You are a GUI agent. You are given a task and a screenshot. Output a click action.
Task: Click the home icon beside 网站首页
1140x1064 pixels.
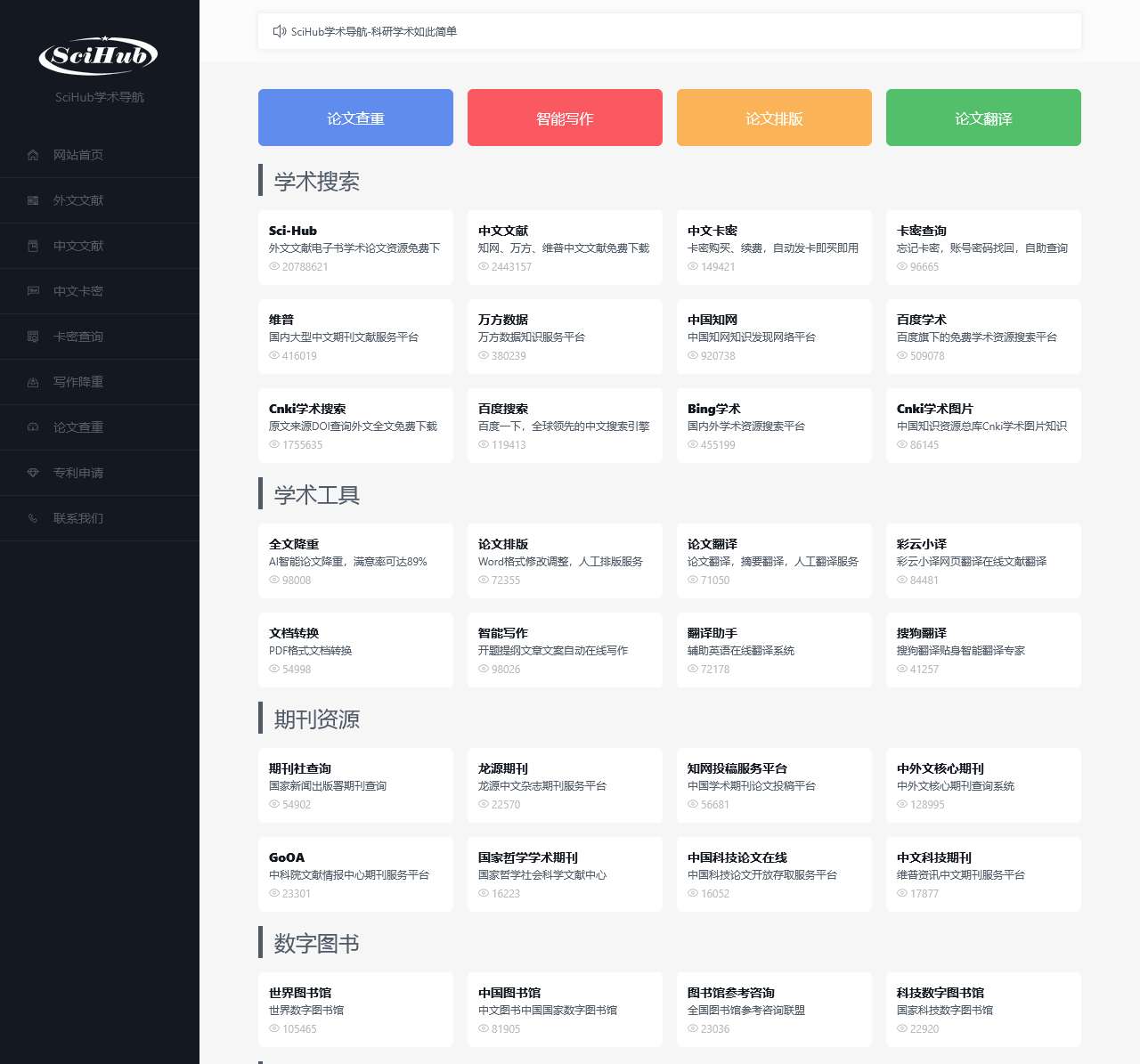point(33,155)
